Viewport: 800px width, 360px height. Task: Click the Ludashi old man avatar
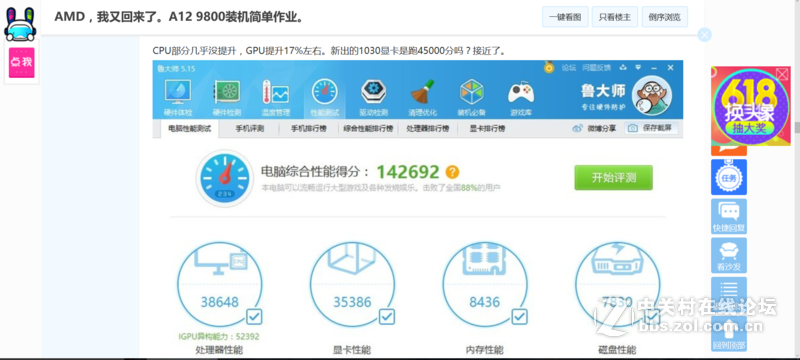(x=652, y=96)
